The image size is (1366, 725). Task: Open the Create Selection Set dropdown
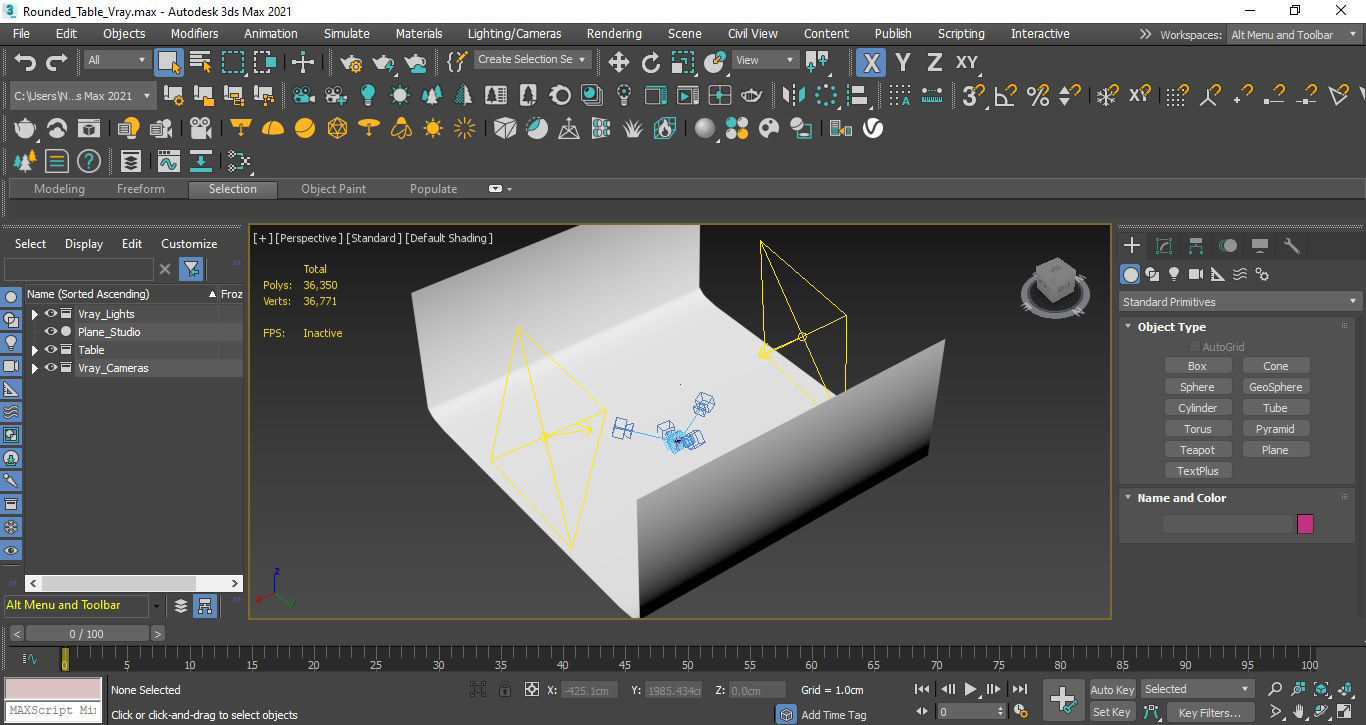pyautogui.click(x=531, y=60)
